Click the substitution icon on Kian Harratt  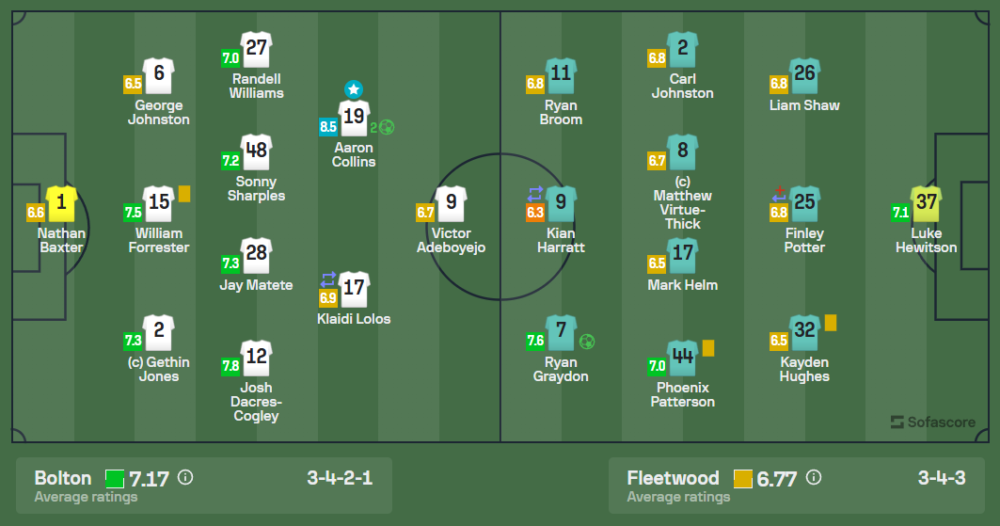(535, 193)
